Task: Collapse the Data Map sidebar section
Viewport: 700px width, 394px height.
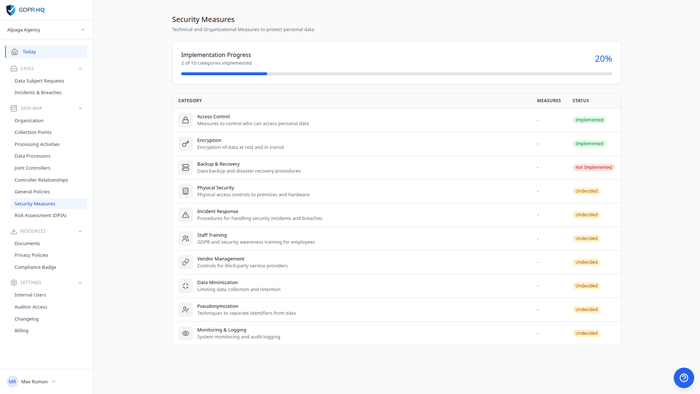Action: (80, 108)
